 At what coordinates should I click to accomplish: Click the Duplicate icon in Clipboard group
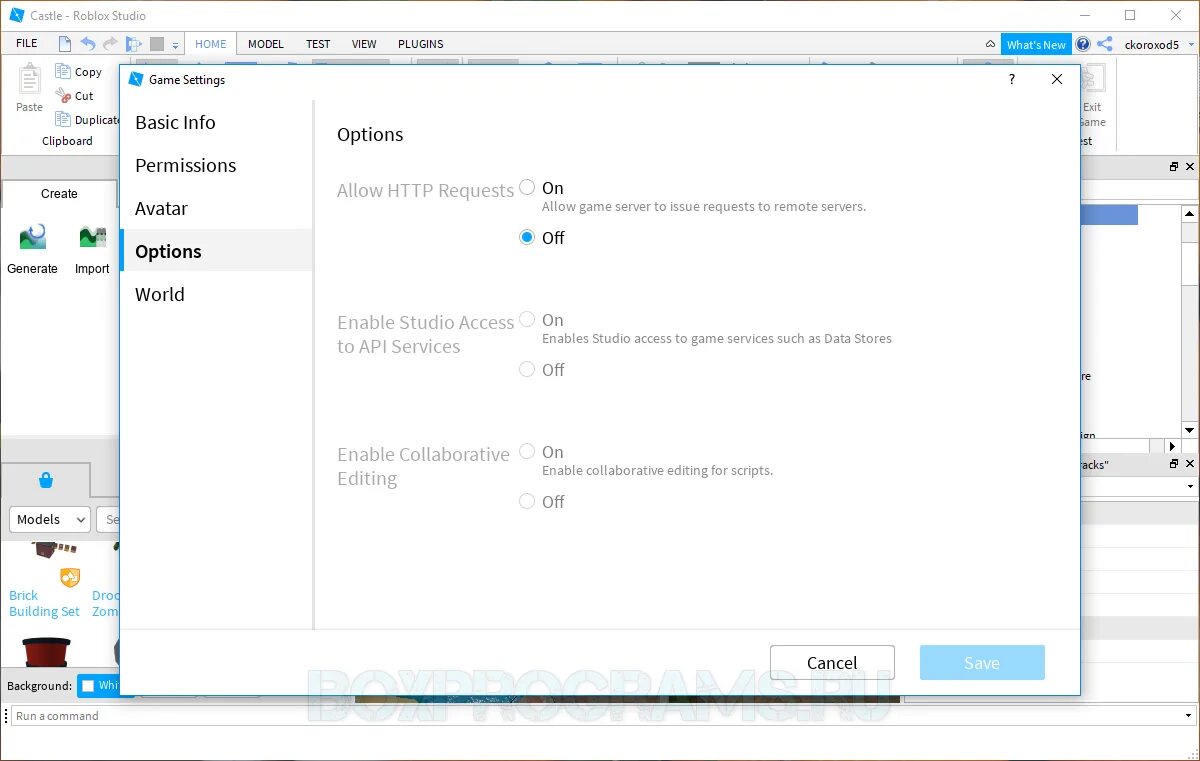point(63,120)
